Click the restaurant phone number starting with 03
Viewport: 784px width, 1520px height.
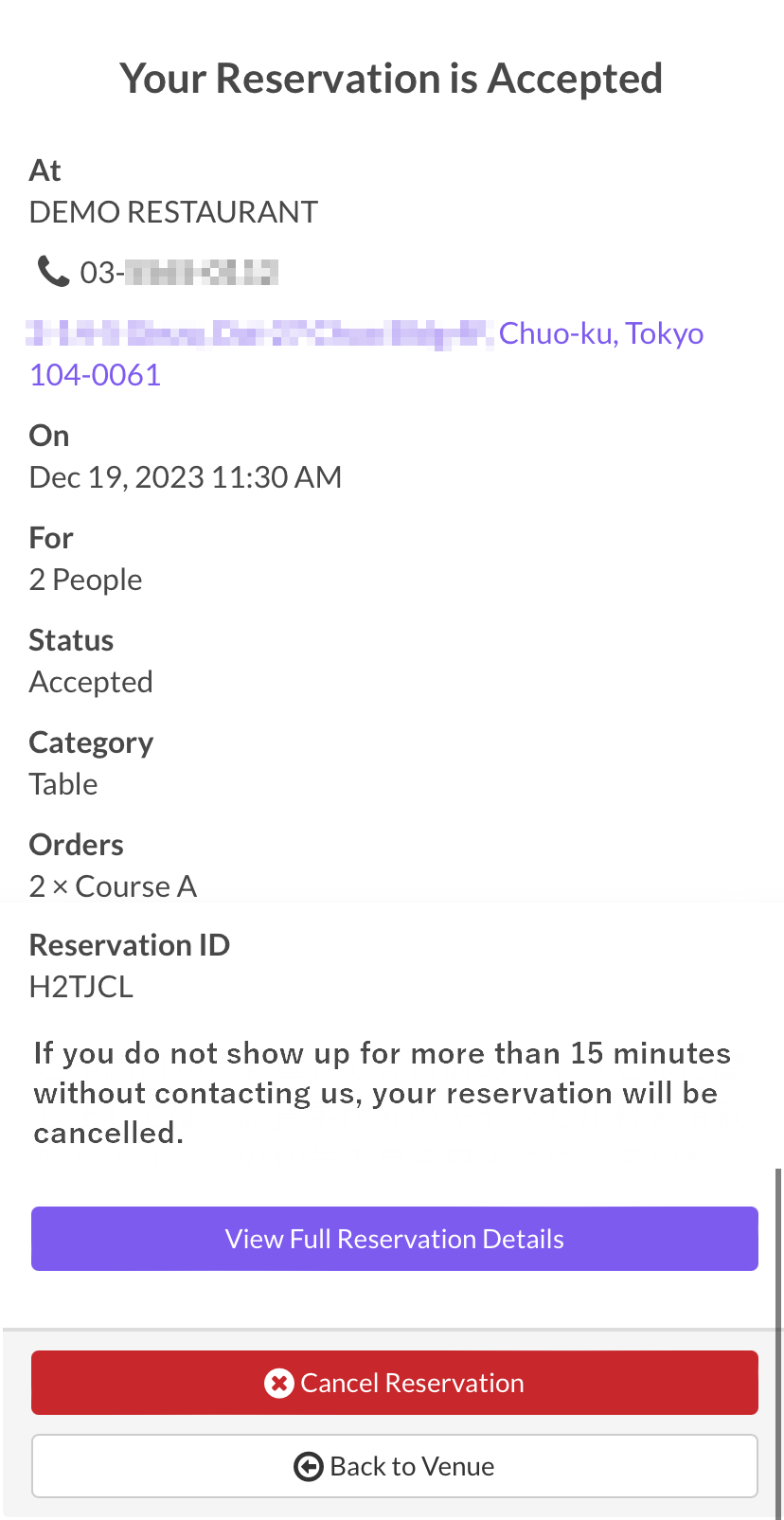[179, 273]
